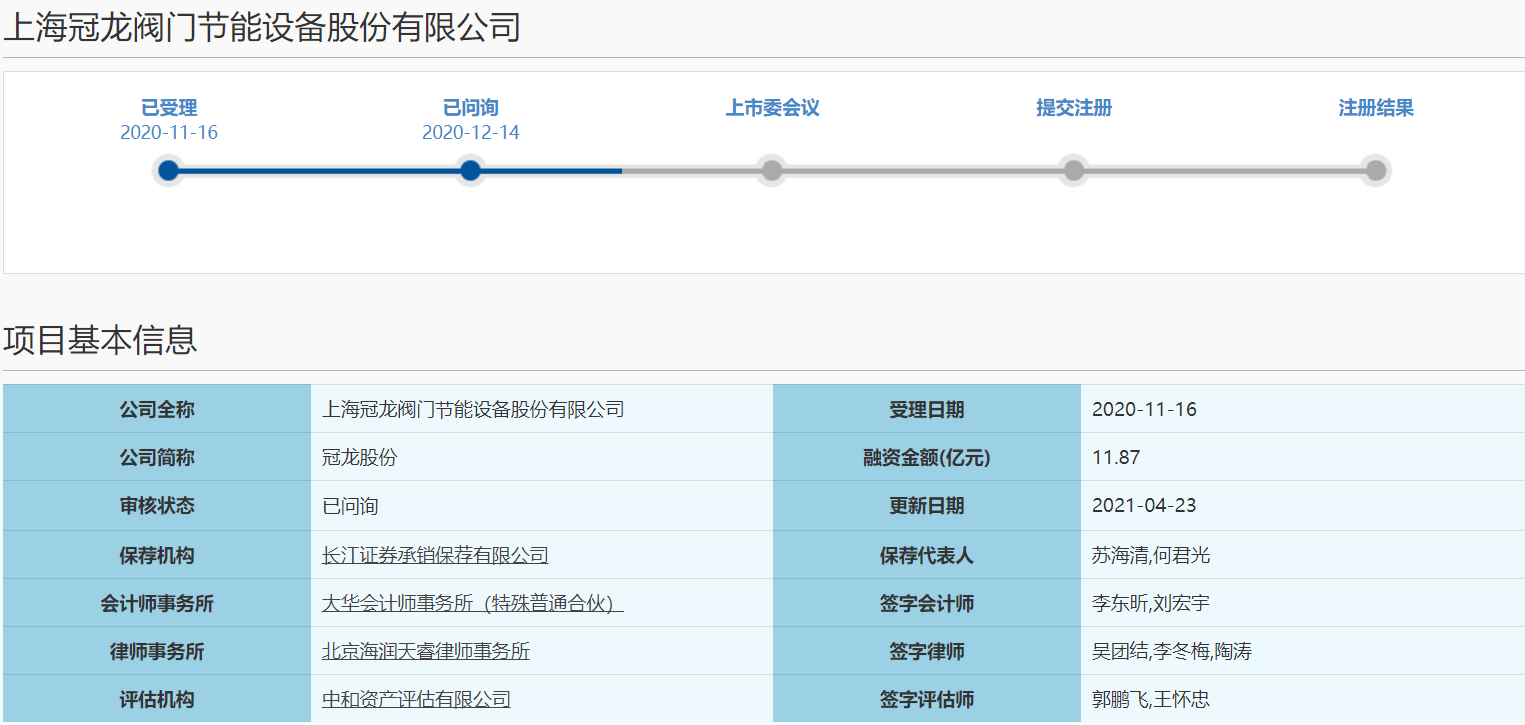
Task: Select the 注册结果 stage label
Action: pyautogui.click(x=1376, y=108)
